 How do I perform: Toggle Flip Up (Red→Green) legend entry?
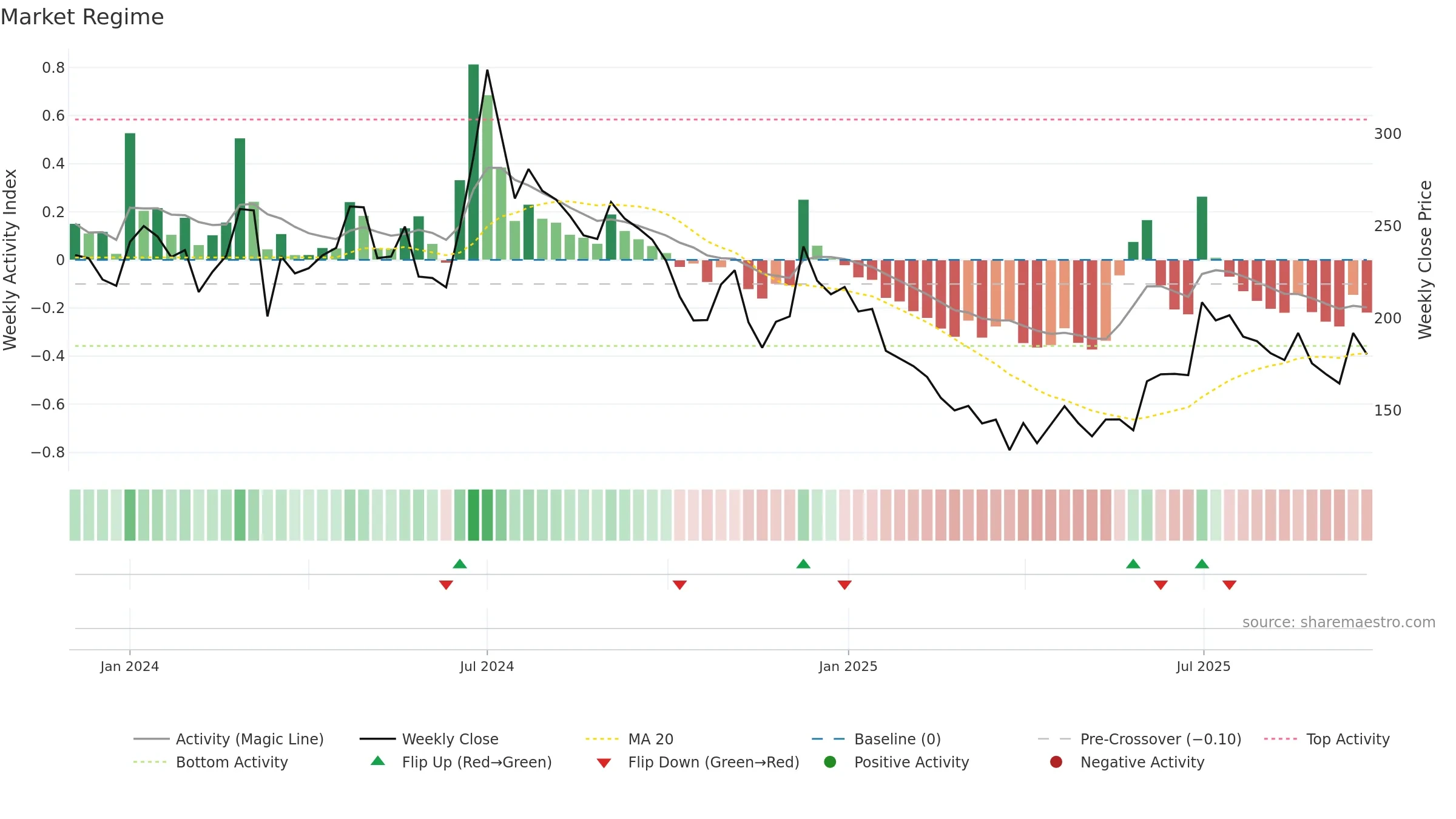click(461, 762)
